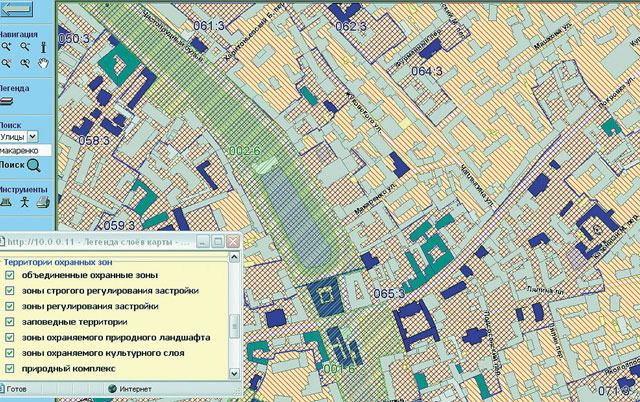
Task: Click the magnifier with red cross
Action: click(6, 63)
